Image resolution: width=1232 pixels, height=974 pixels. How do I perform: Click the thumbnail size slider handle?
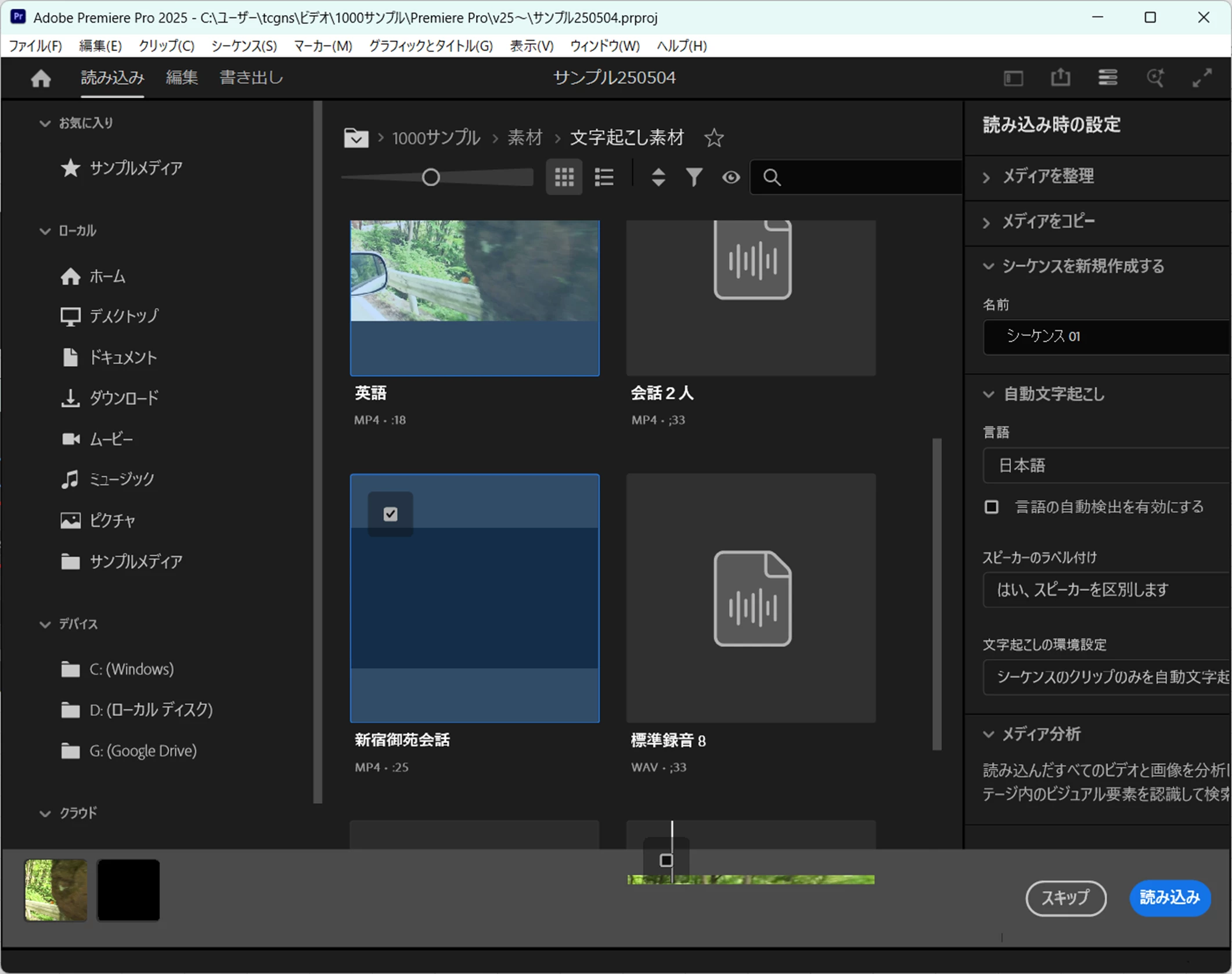430,177
